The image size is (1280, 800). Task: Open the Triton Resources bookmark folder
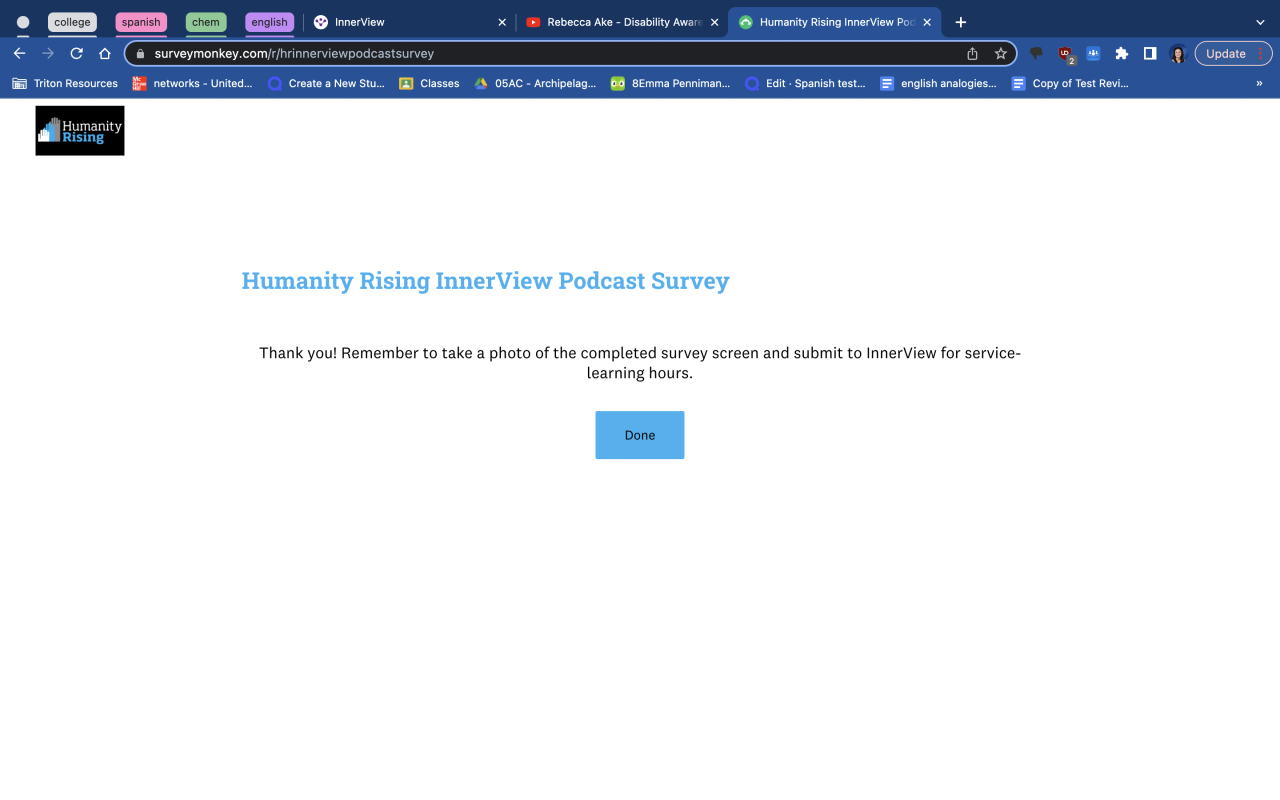pyautogui.click(x=65, y=84)
